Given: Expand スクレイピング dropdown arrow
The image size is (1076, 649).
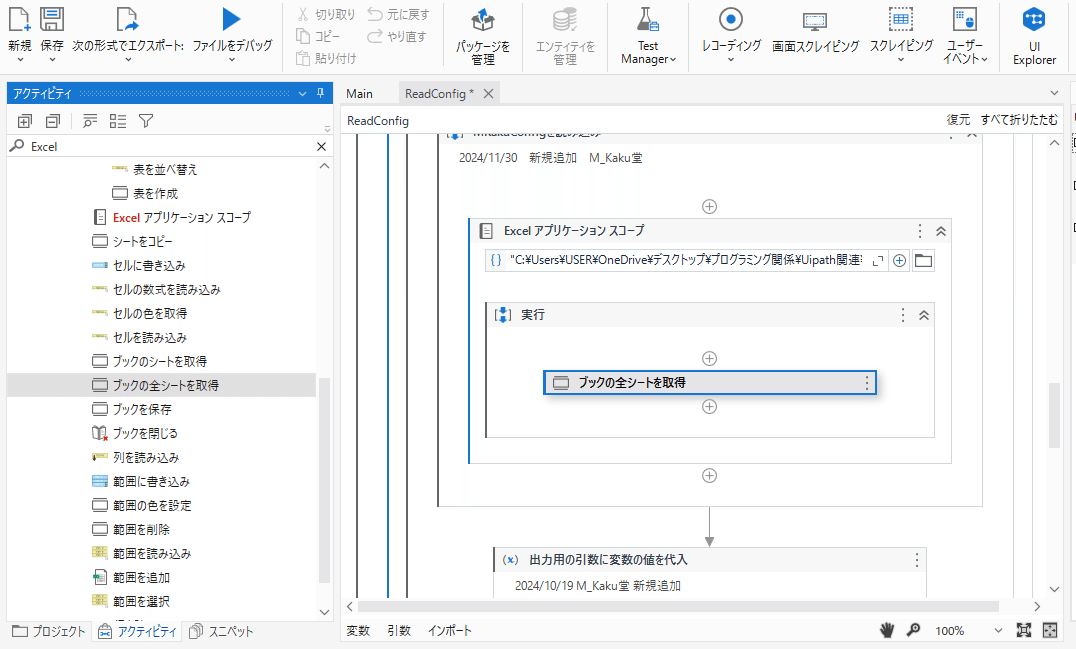Looking at the screenshot, I should coord(901,60).
